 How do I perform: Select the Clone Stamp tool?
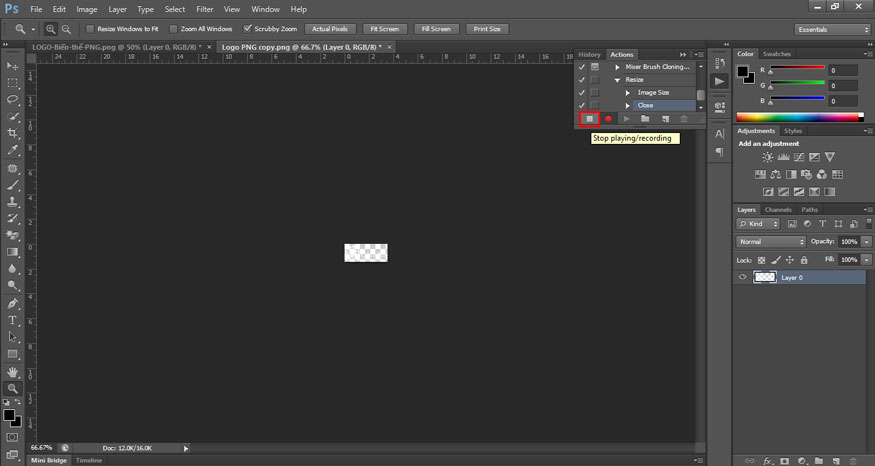(x=12, y=201)
